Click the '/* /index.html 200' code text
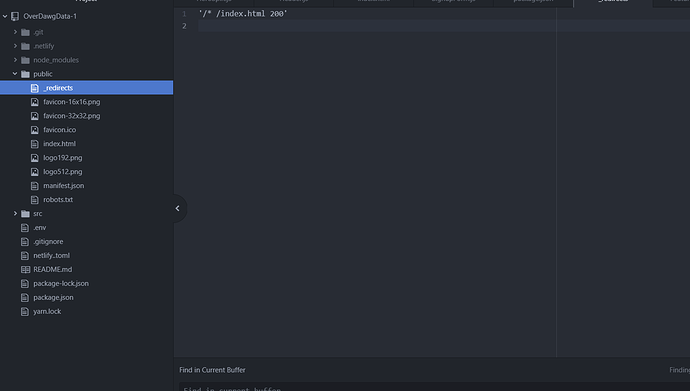The image size is (690, 391). click(x=243, y=14)
